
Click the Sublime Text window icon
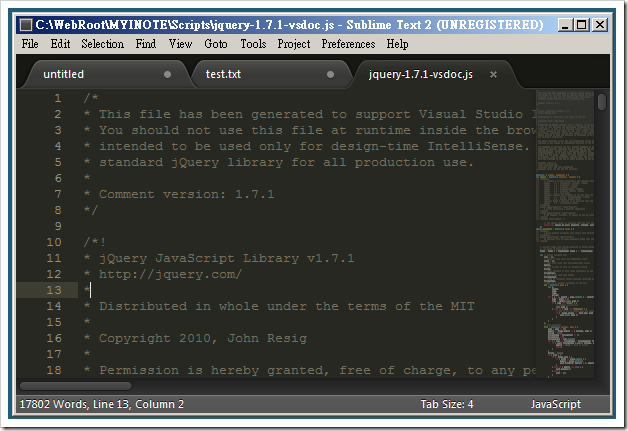26,25
